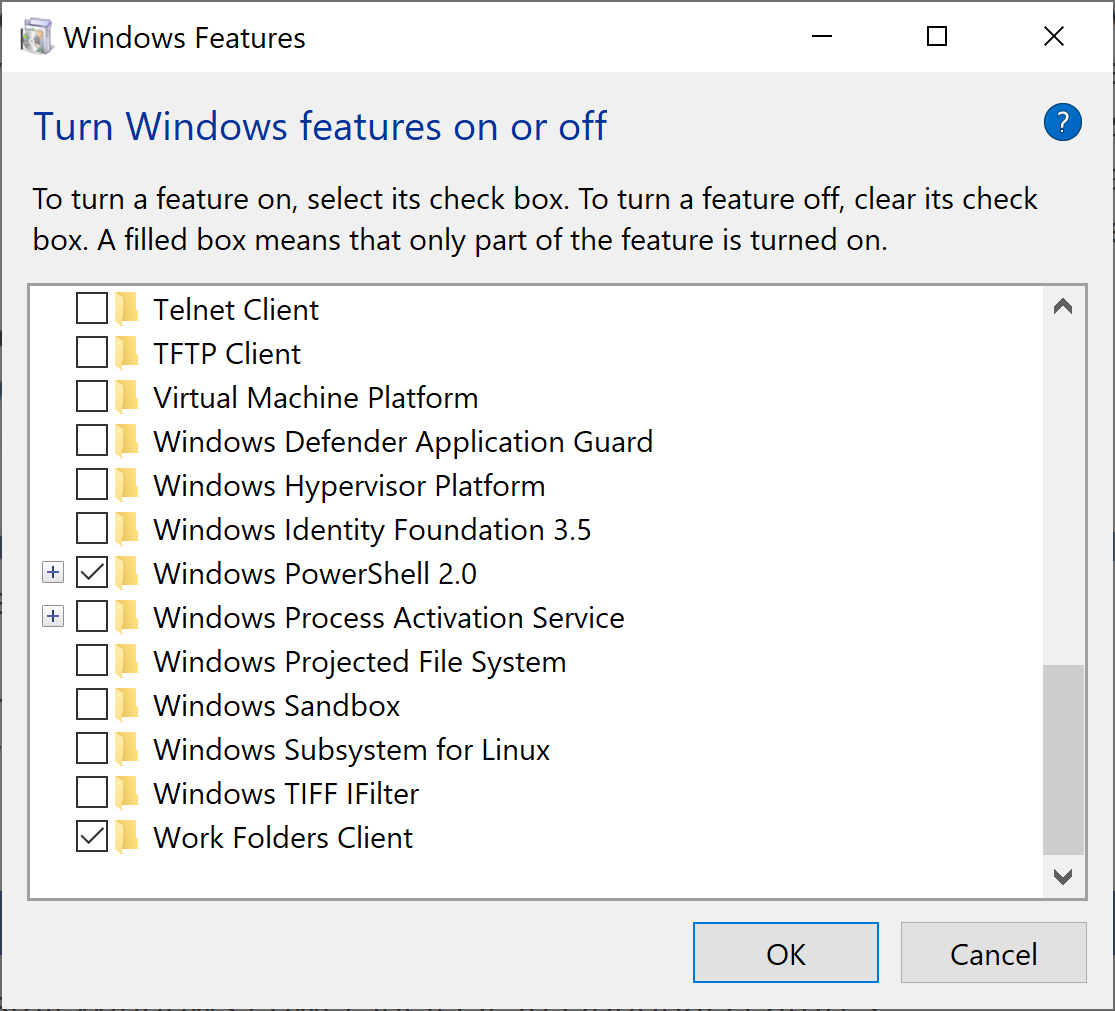The width and height of the screenshot is (1115, 1011).
Task: Enable the Windows Subsystem for Linux checkbox
Action: coord(92,750)
